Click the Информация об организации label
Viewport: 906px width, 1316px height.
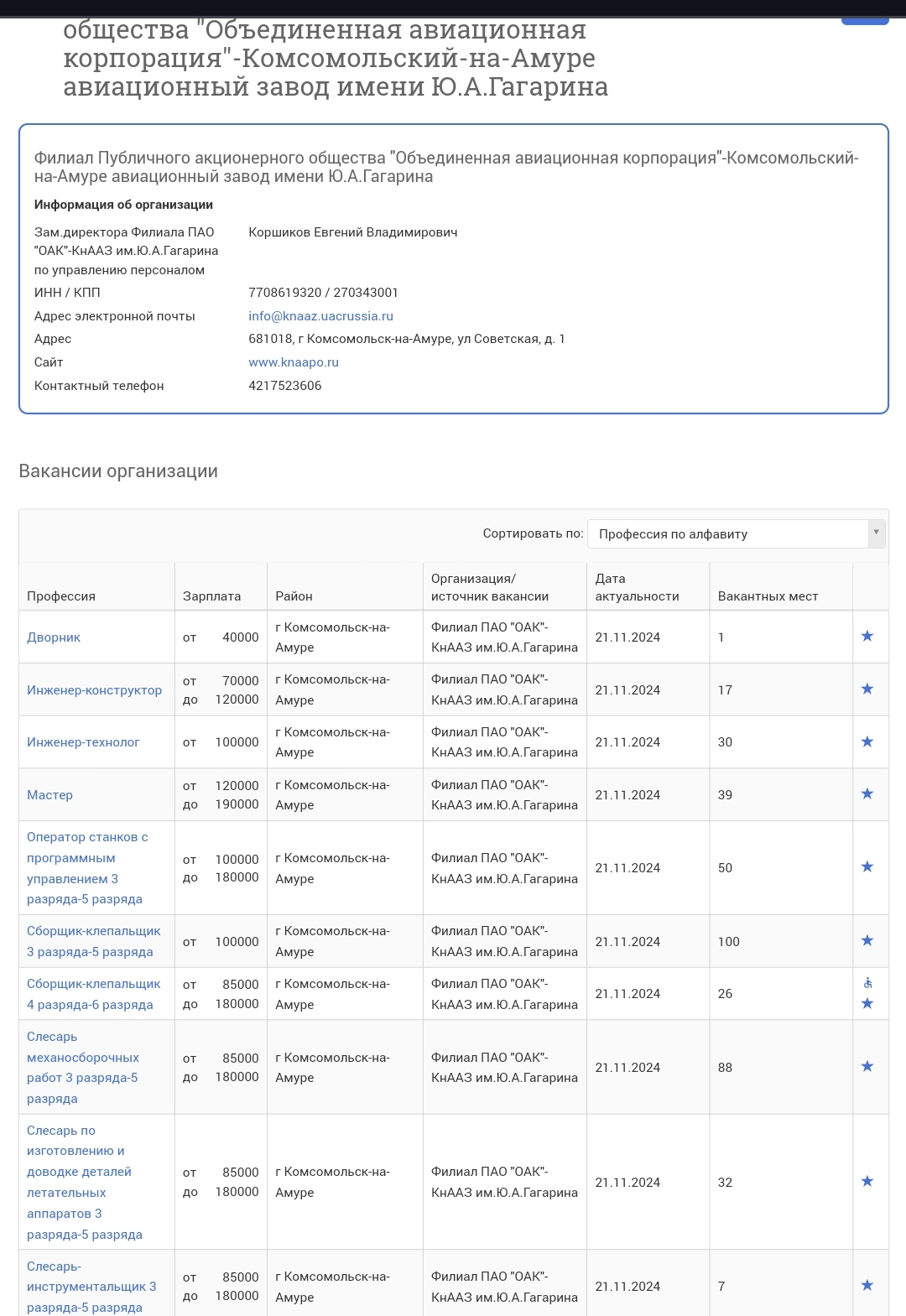(x=123, y=205)
